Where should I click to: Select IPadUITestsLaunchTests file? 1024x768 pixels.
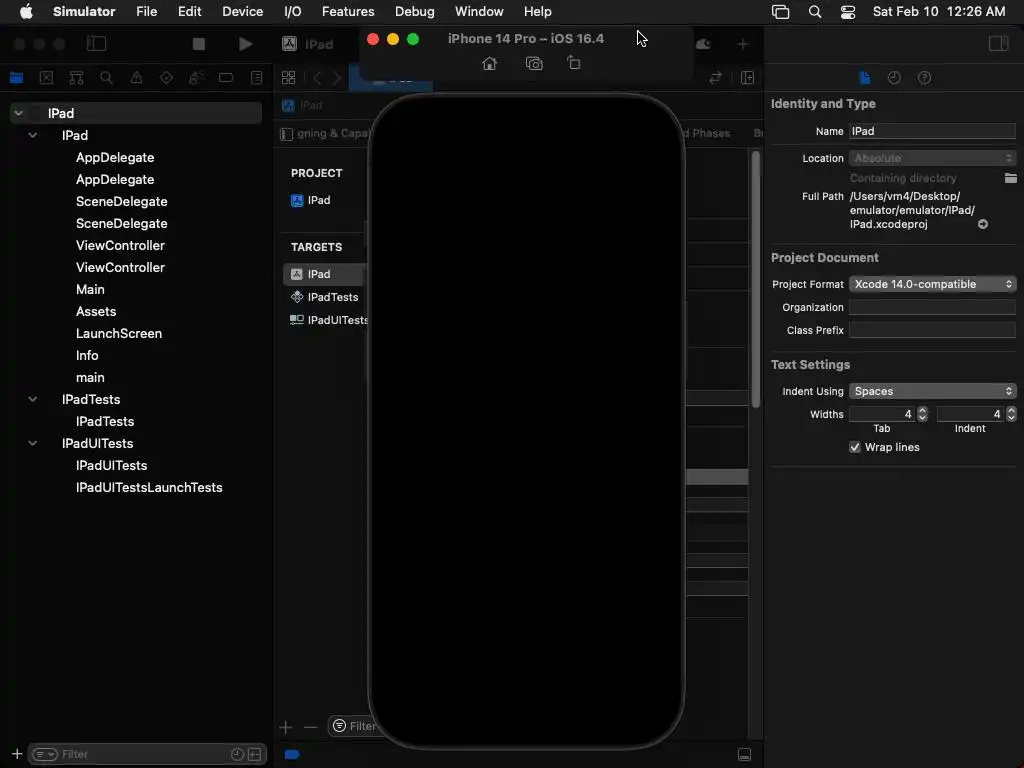(x=149, y=487)
